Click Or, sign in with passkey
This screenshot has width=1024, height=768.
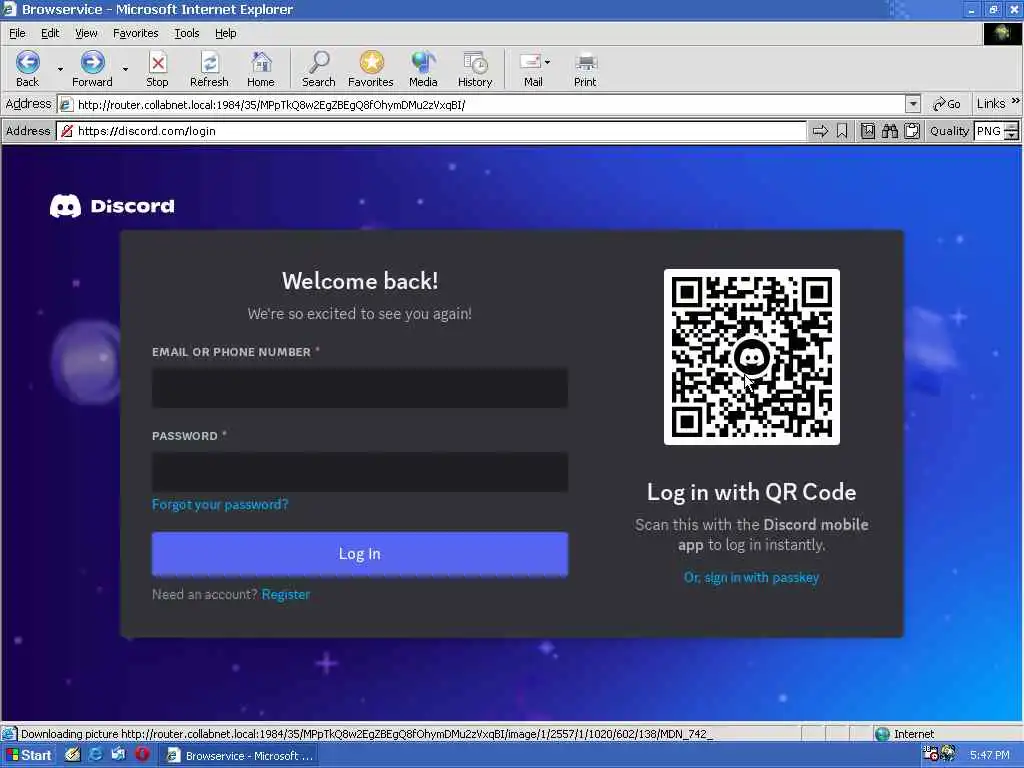click(x=751, y=577)
